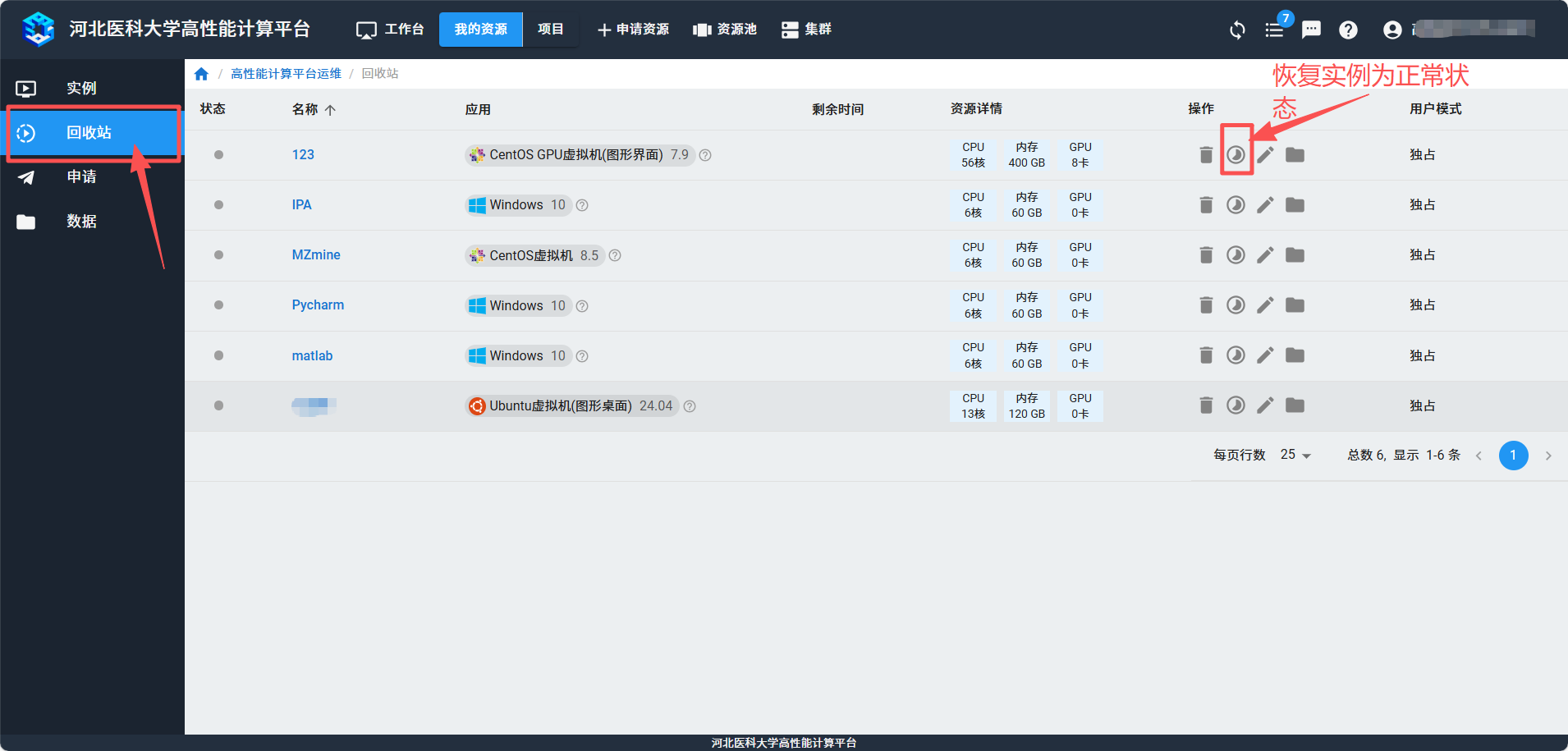Click the help question mark in header
This screenshot has height=751, width=1568.
point(1348,30)
